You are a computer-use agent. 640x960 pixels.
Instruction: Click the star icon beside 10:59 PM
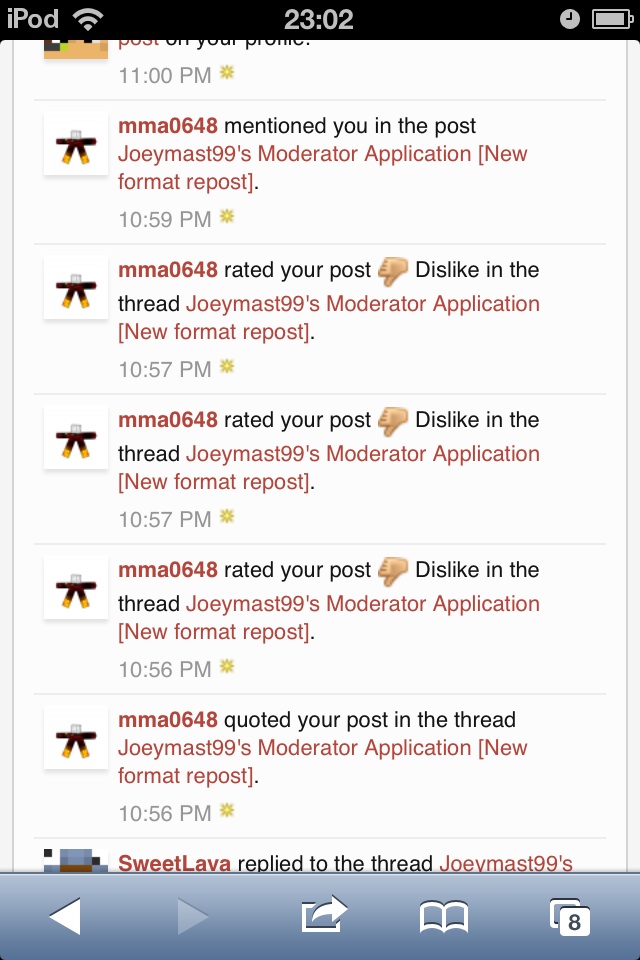[x=227, y=217]
